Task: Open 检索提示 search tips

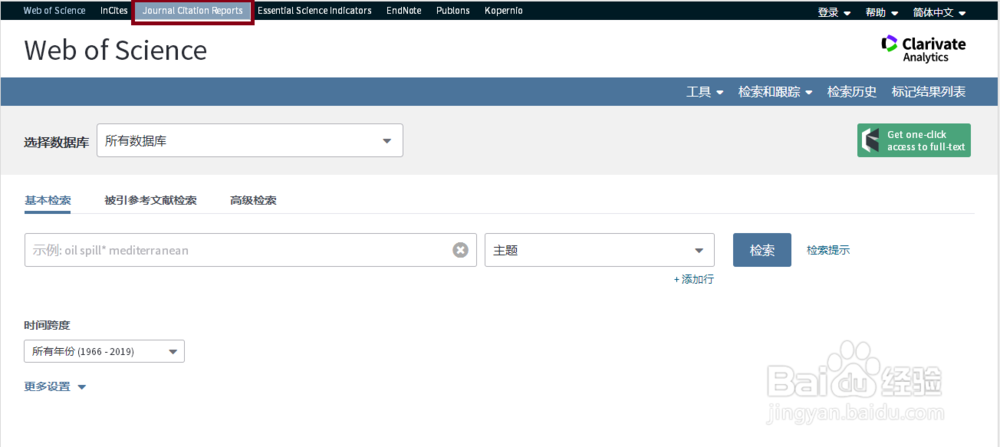Action: pos(828,250)
